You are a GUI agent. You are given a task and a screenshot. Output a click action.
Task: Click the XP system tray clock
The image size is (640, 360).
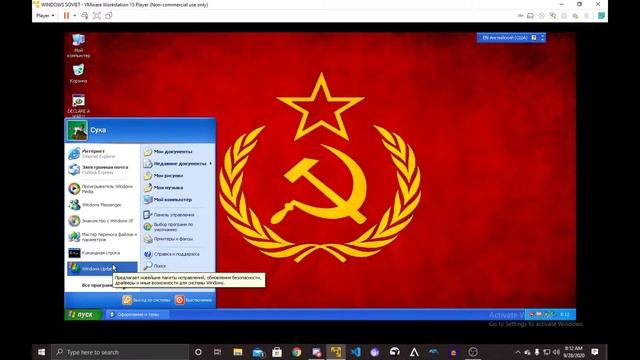pyautogui.click(x=565, y=314)
